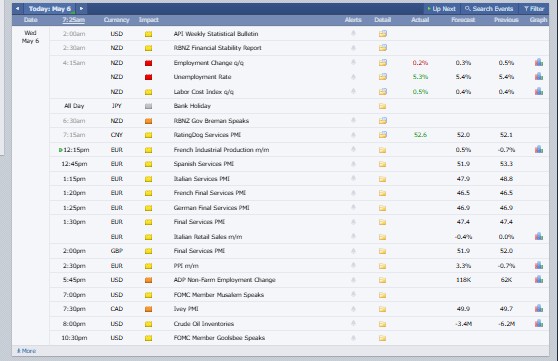Image resolution: width=558 pixels, height=361 pixels.
Task: Go to previous day with left arrow
Action: [17, 9]
